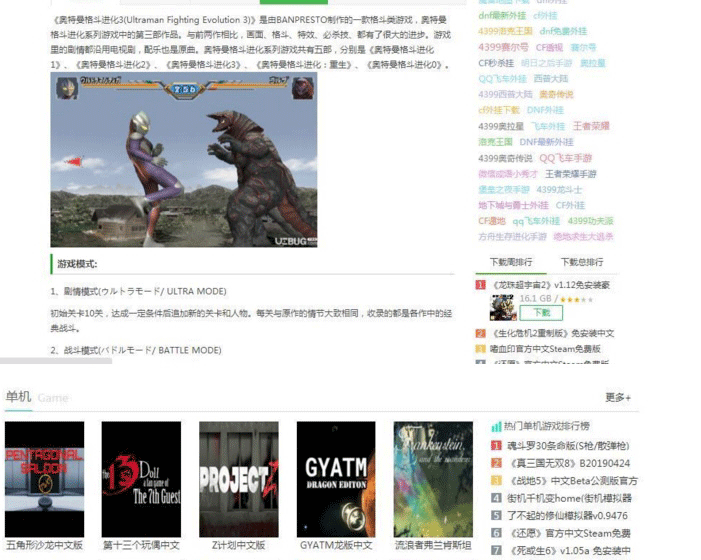Click the 1、剧情模式 ULTRA MODE line
Screen dimensions: 701x560
click(139, 291)
